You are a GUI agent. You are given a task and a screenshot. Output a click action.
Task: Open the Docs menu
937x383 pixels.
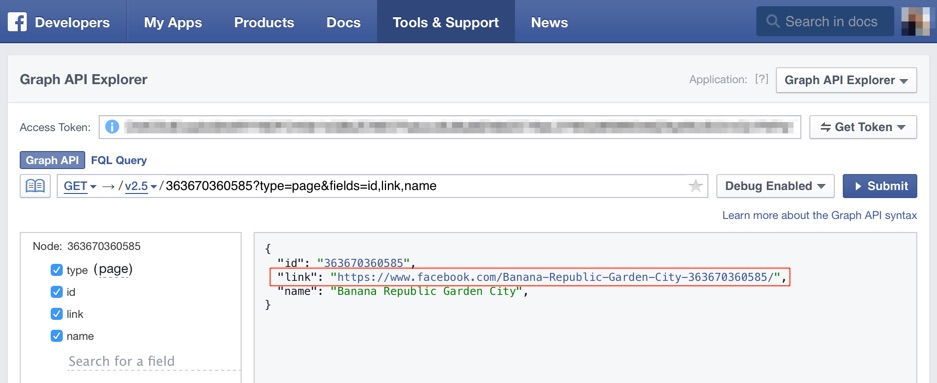344,23
